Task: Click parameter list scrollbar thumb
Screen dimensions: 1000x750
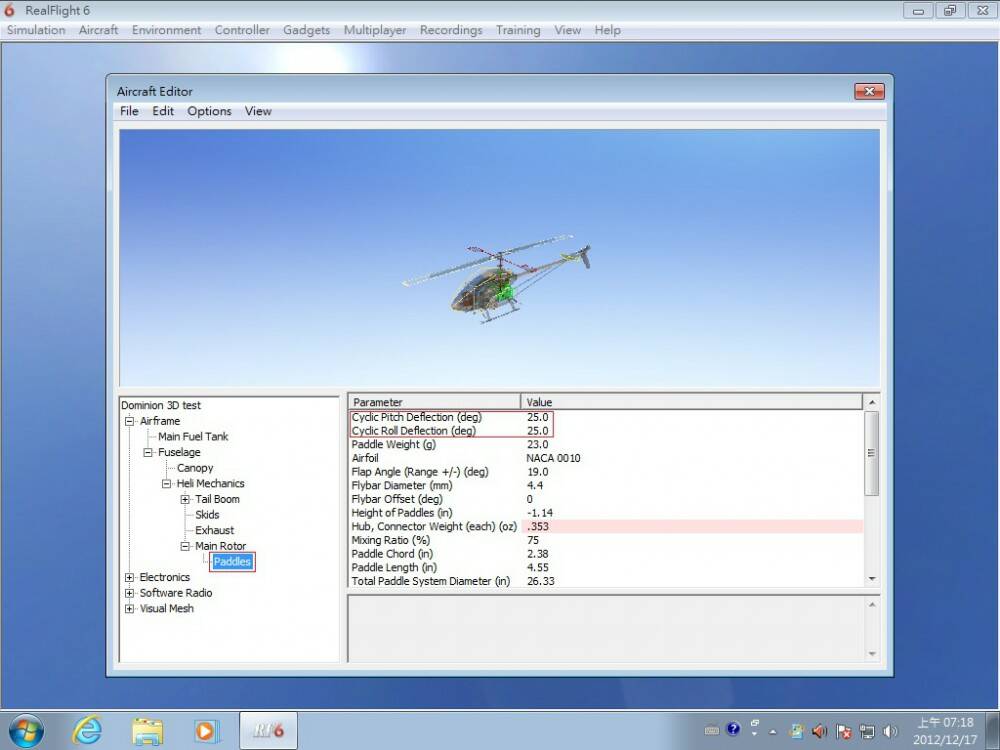Action: [x=871, y=453]
